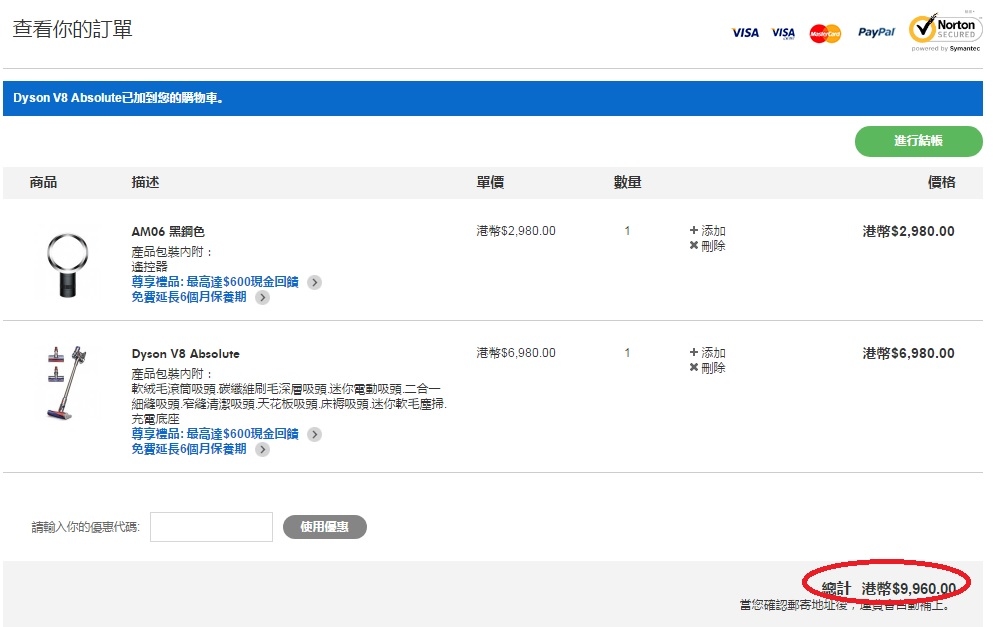Click the 使用優惠 apply coupon button

click(x=324, y=526)
